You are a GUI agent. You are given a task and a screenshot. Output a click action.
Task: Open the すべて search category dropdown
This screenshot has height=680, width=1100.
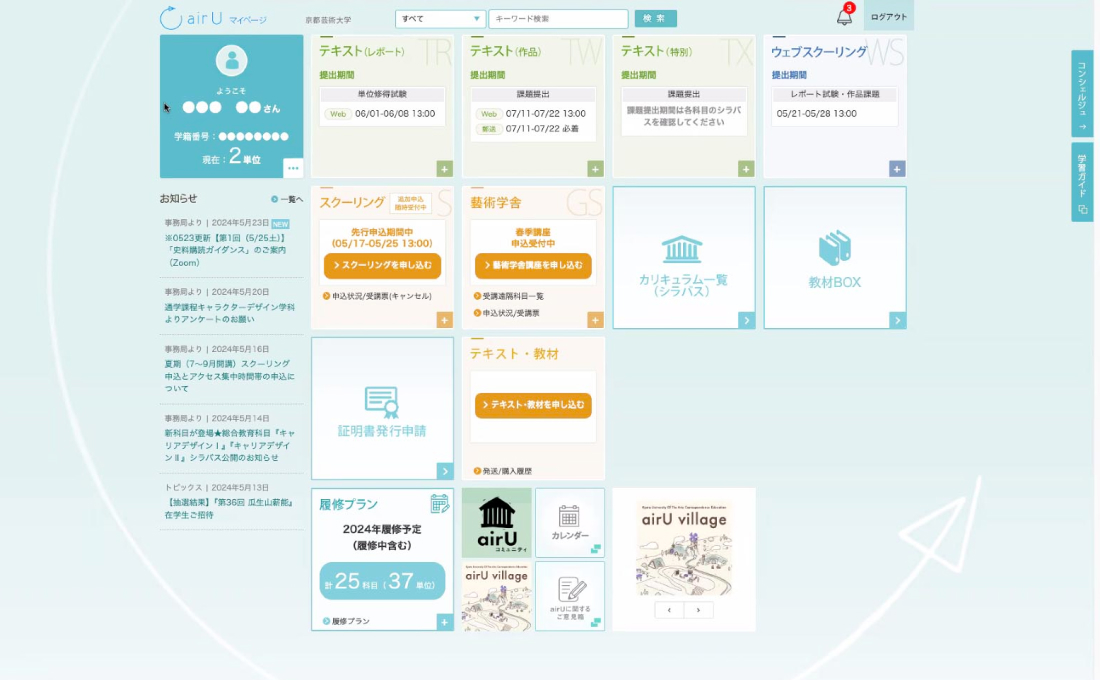[x=440, y=19]
